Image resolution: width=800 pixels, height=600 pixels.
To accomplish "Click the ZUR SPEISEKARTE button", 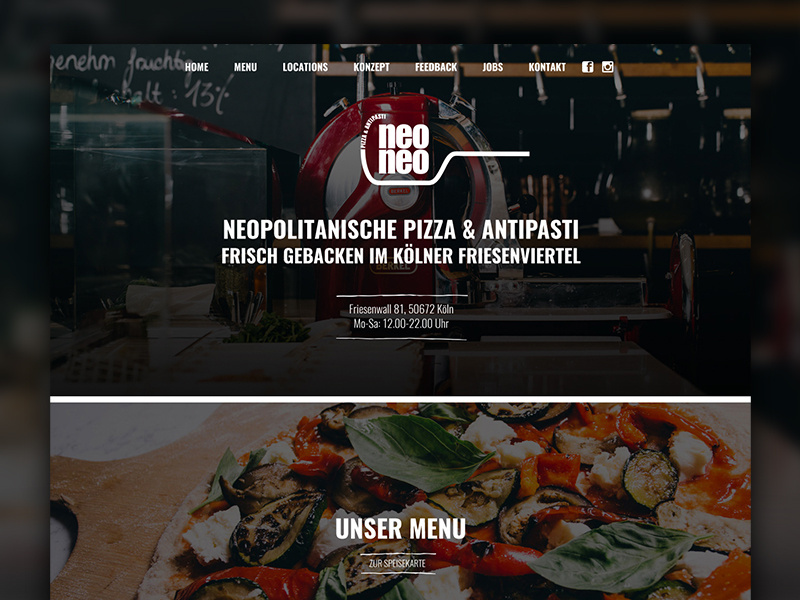I will (x=397, y=563).
